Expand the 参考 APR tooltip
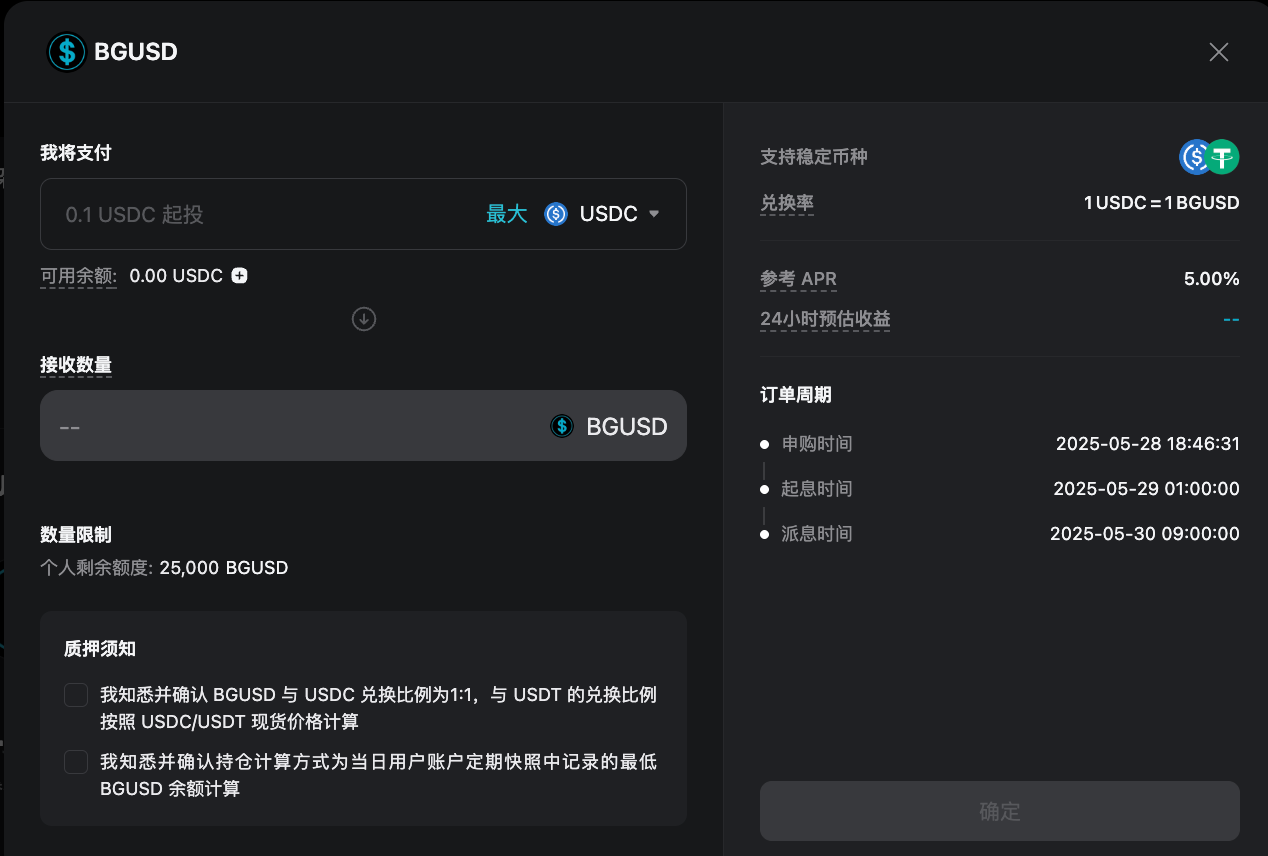The image size is (1268, 856). tap(798, 279)
